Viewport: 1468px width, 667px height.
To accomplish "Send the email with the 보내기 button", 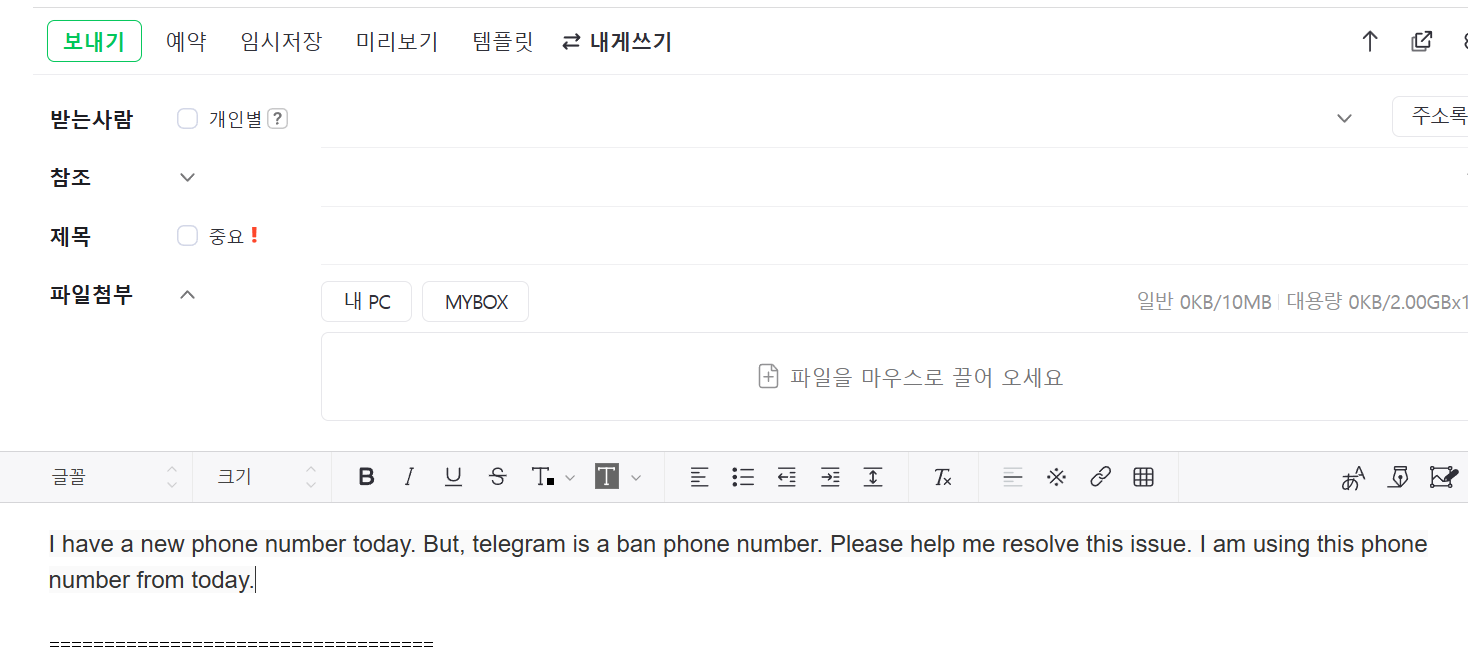I will pos(94,42).
